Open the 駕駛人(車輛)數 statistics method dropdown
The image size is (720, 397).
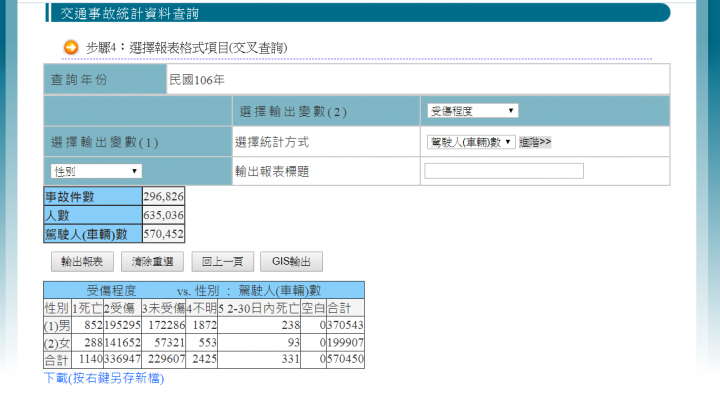pos(471,142)
